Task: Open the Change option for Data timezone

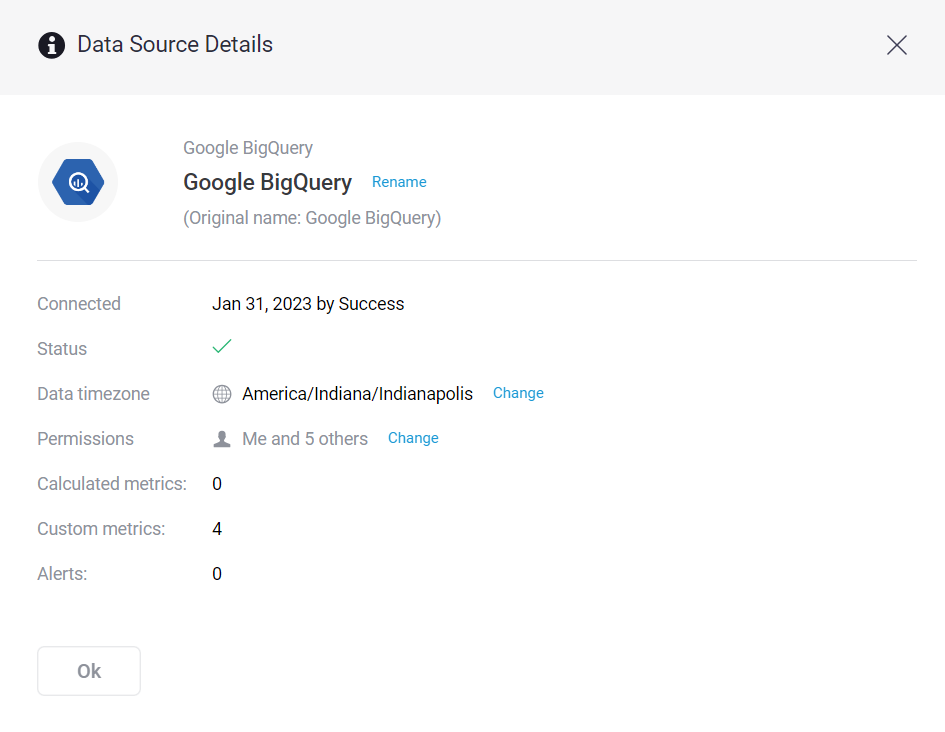Action: click(x=518, y=393)
